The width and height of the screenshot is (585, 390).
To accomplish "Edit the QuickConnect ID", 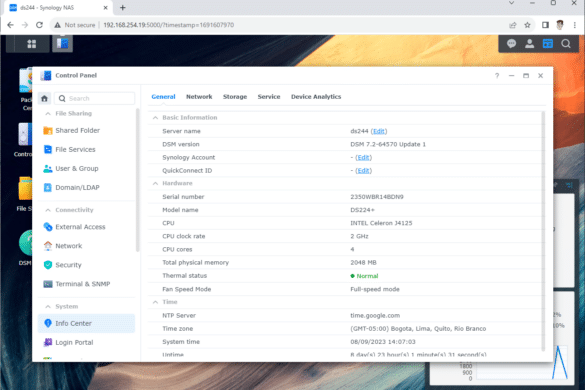I will (363, 171).
